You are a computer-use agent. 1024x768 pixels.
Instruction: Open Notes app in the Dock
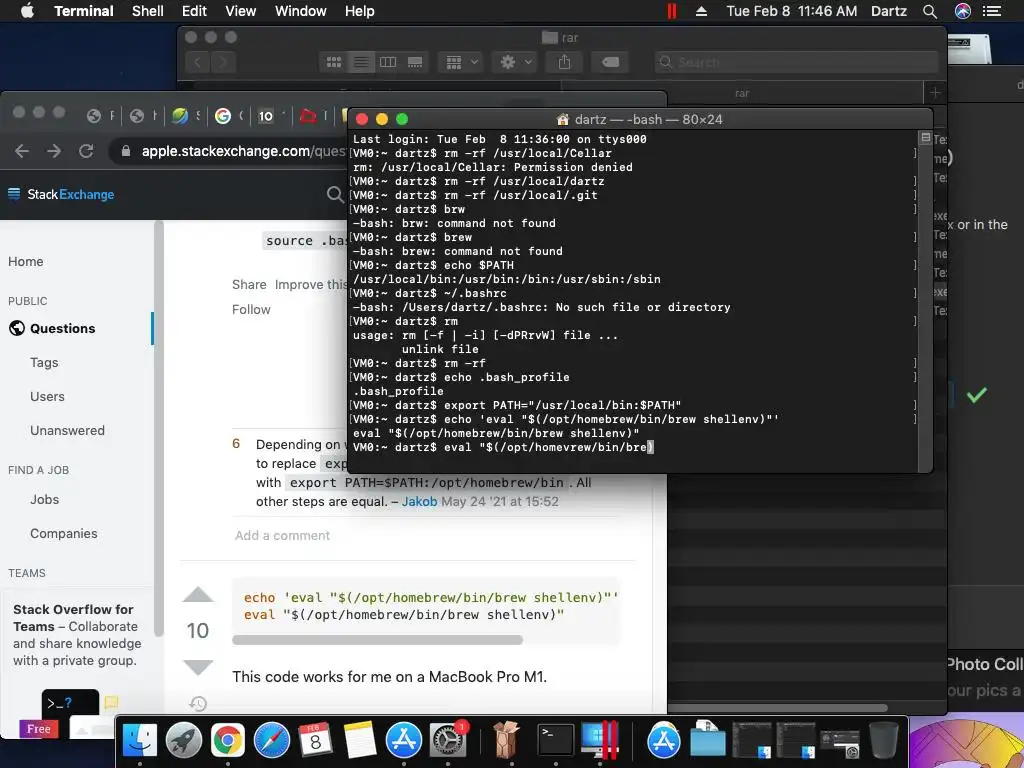[360, 741]
